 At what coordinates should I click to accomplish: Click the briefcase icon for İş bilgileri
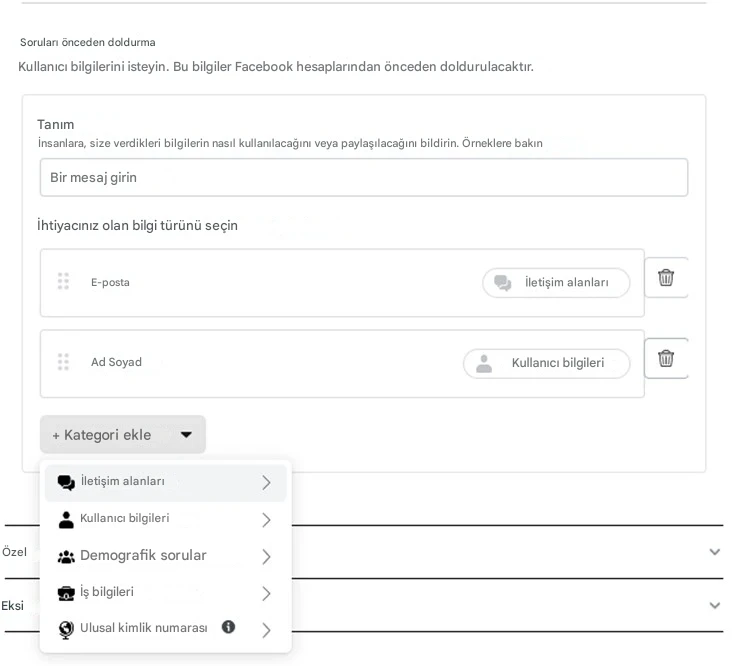(66, 593)
